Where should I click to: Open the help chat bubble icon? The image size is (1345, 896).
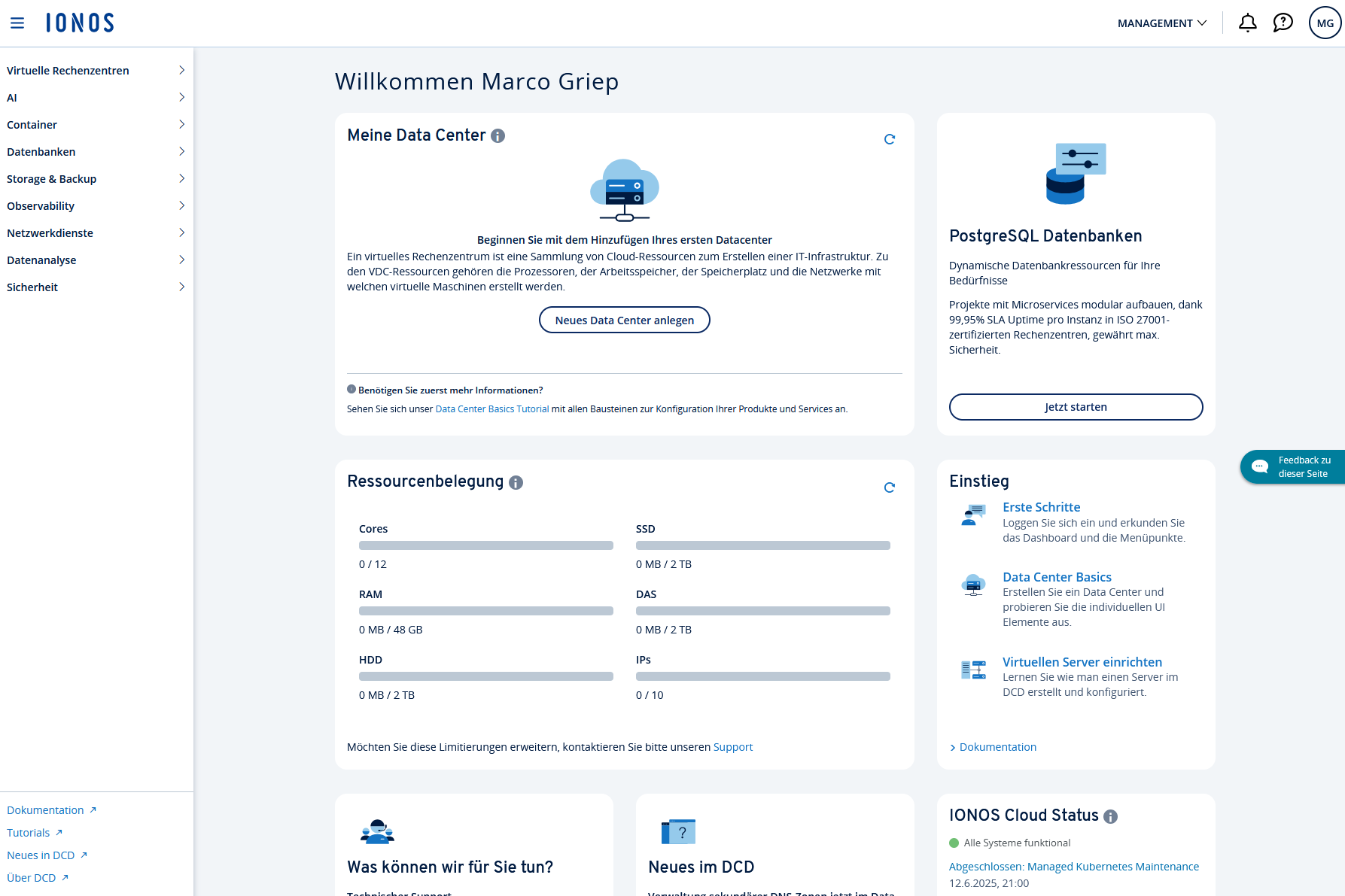[x=1283, y=23]
